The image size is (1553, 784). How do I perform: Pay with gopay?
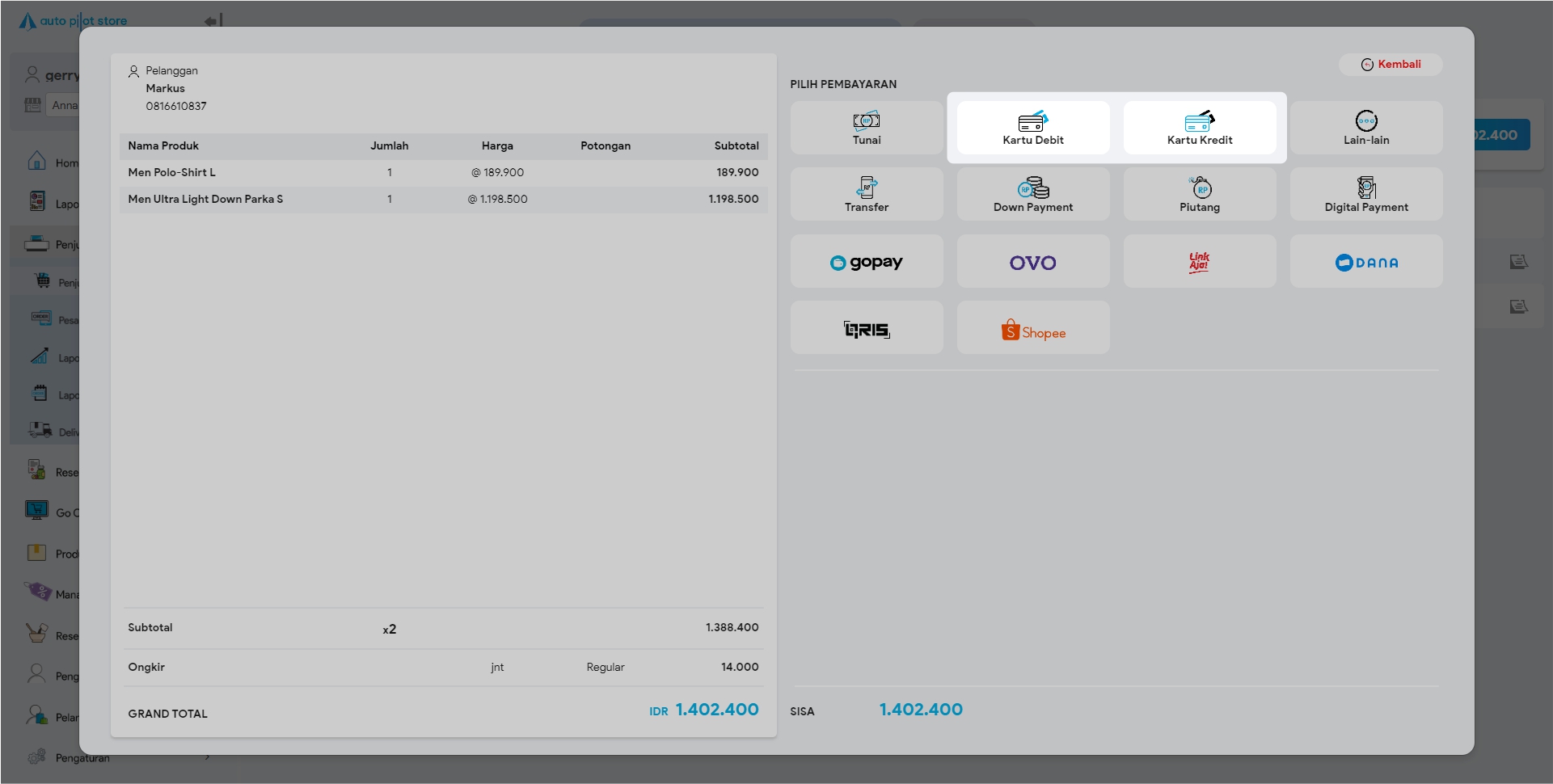click(866, 262)
